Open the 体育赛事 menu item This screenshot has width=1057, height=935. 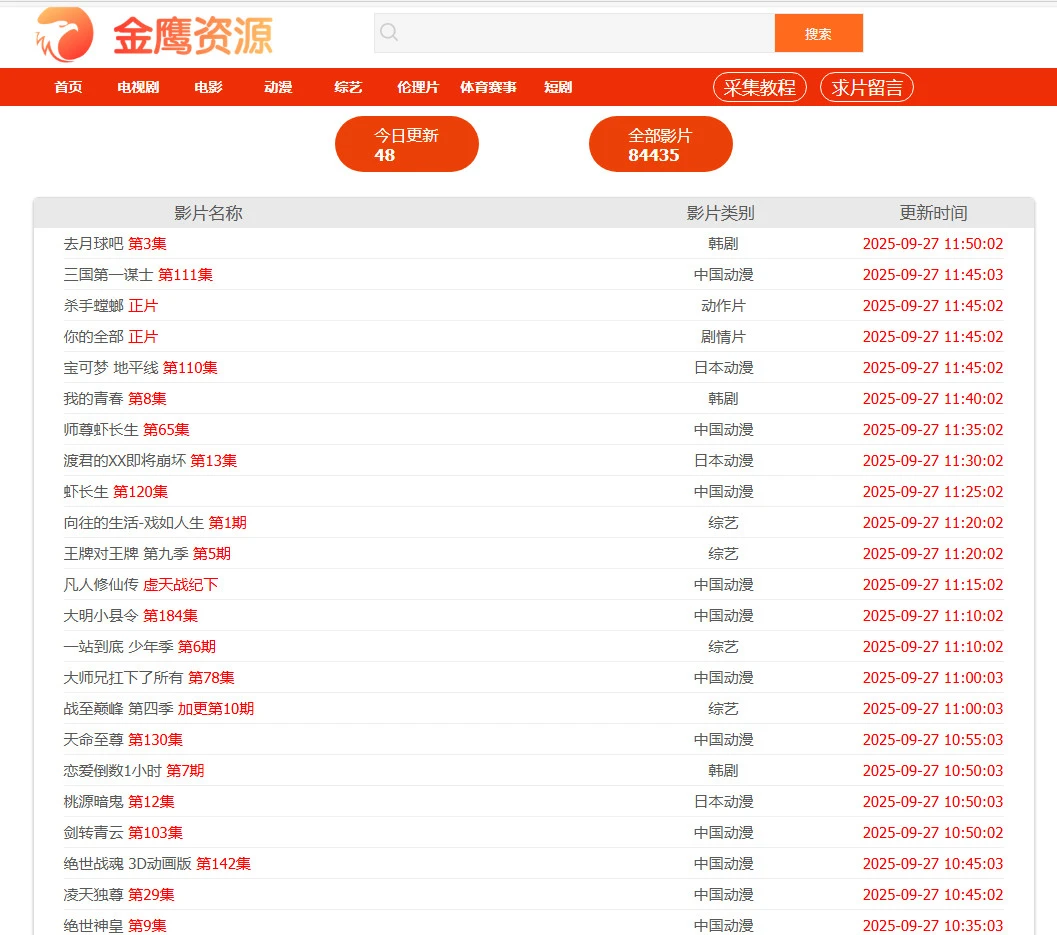pos(488,87)
